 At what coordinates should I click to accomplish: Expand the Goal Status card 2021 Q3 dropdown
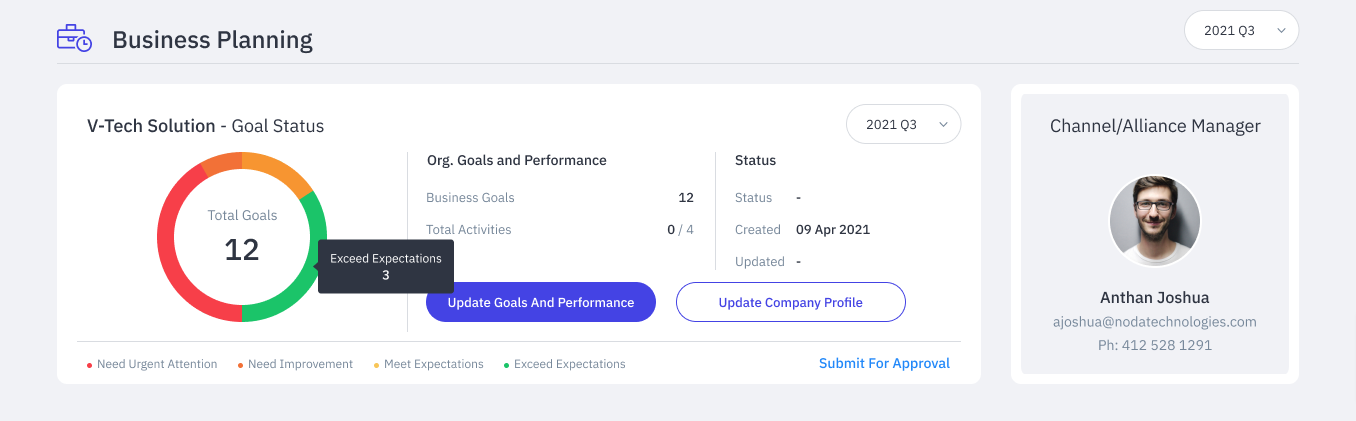click(903, 125)
